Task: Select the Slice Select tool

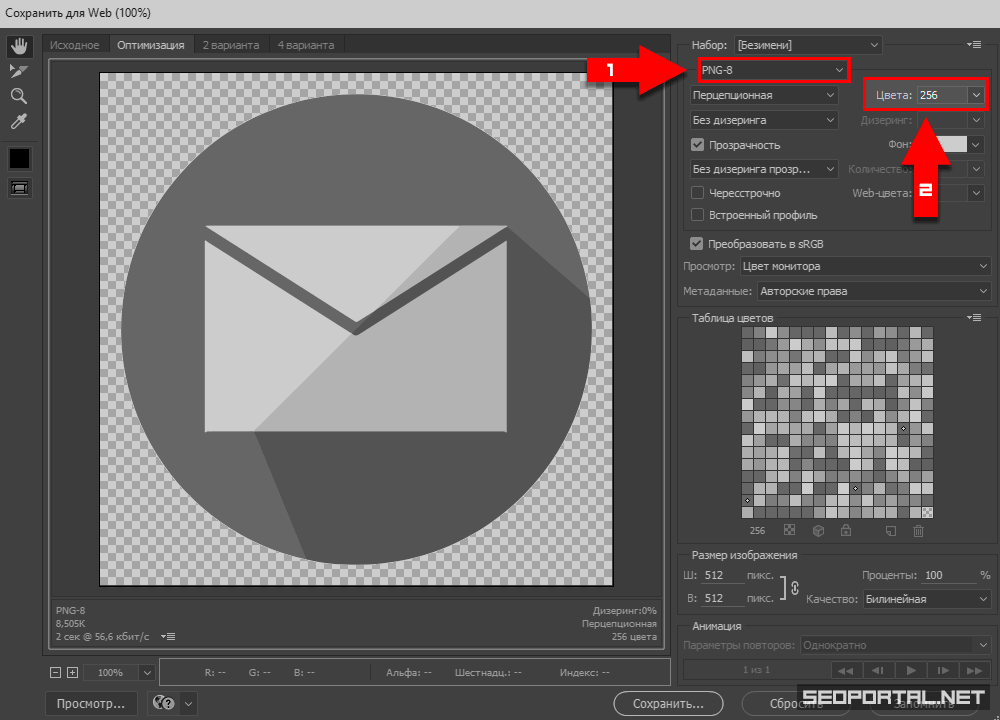Action: click(19, 71)
